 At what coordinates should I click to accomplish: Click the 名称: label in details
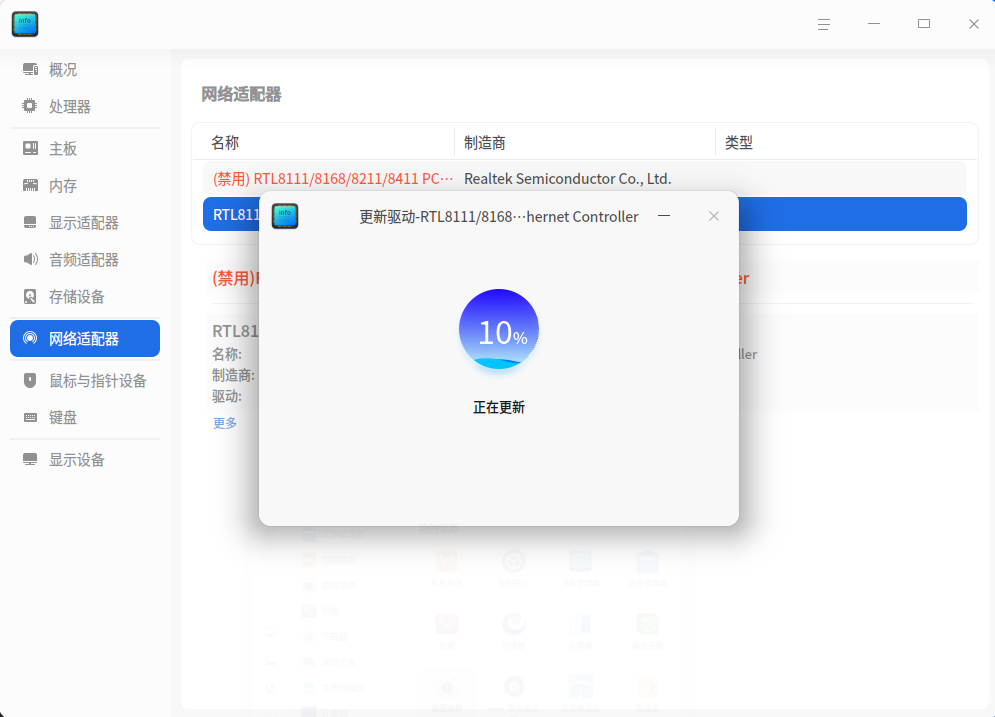[x=227, y=354]
